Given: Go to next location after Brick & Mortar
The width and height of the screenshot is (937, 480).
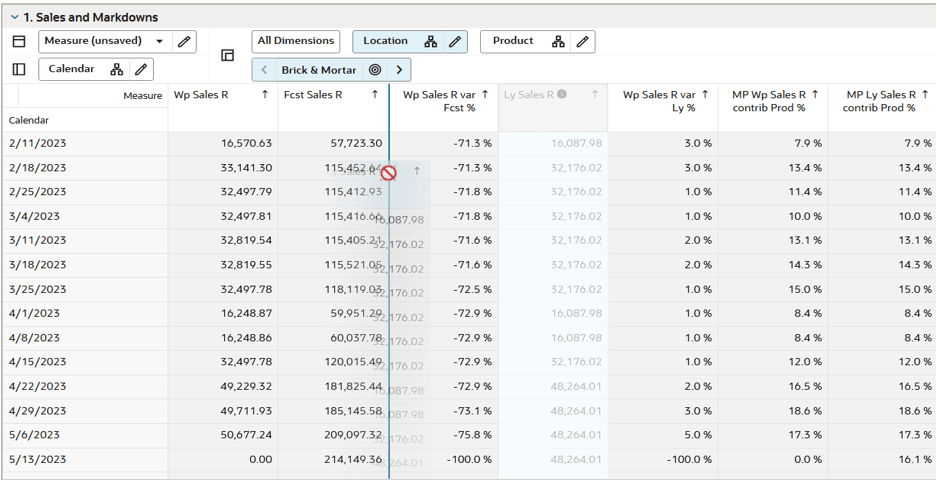Looking at the screenshot, I should tap(399, 70).
